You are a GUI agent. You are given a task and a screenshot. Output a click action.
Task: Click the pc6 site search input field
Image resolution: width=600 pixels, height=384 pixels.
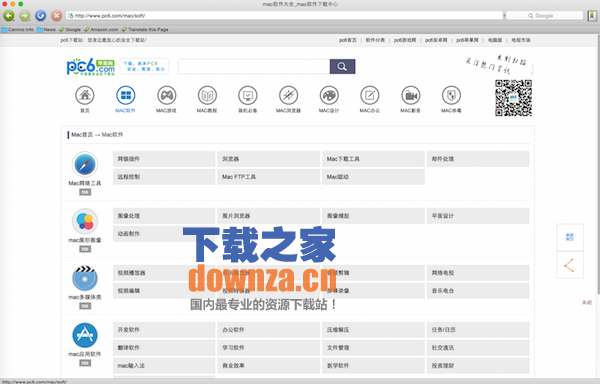pos(254,67)
